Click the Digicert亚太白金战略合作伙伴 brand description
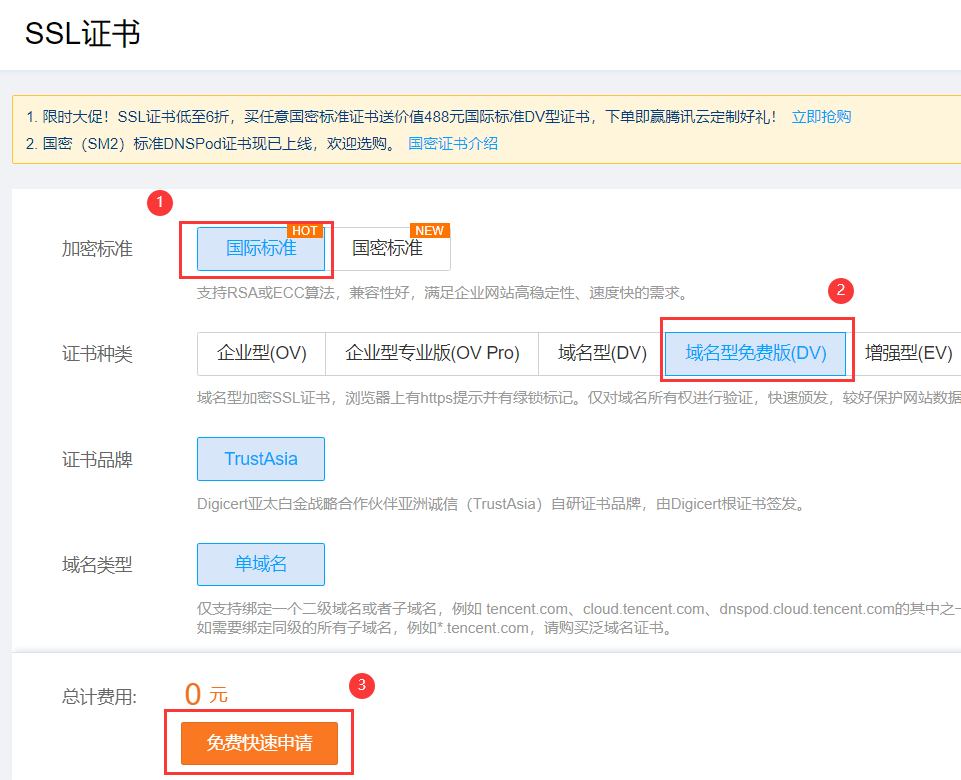 coord(501,504)
